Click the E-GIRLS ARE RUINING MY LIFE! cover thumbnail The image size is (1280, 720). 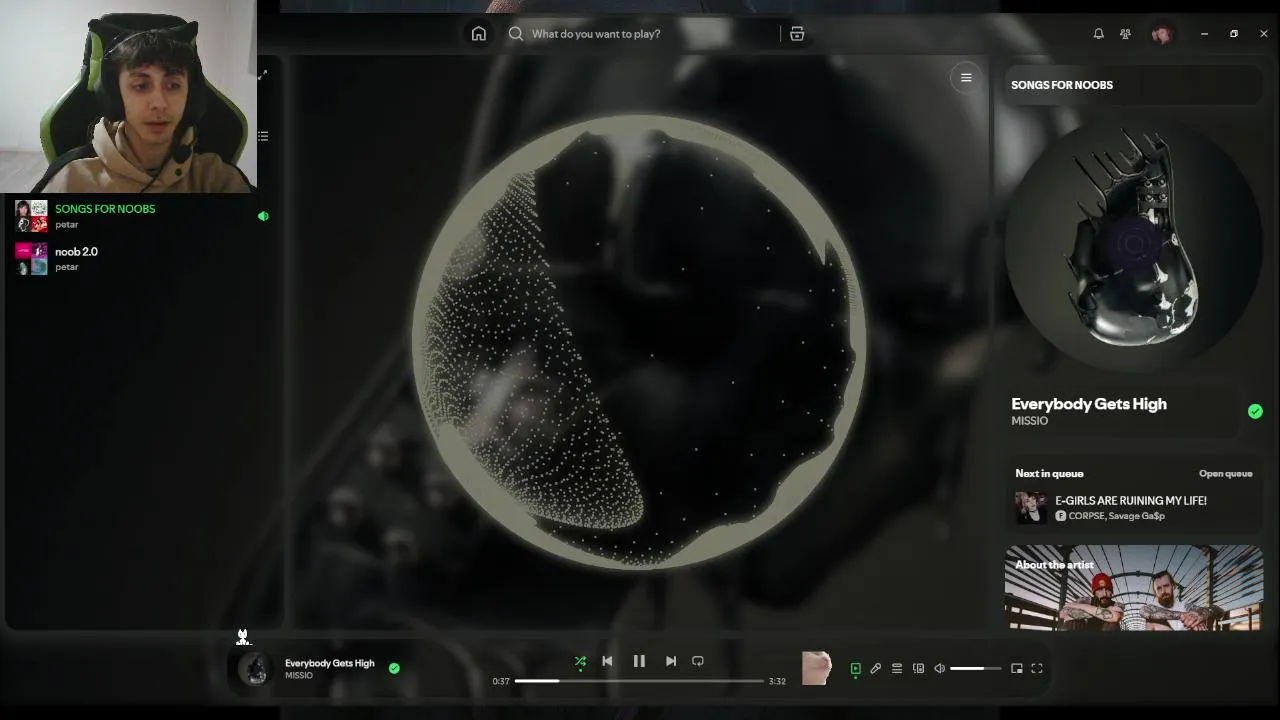point(1031,508)
